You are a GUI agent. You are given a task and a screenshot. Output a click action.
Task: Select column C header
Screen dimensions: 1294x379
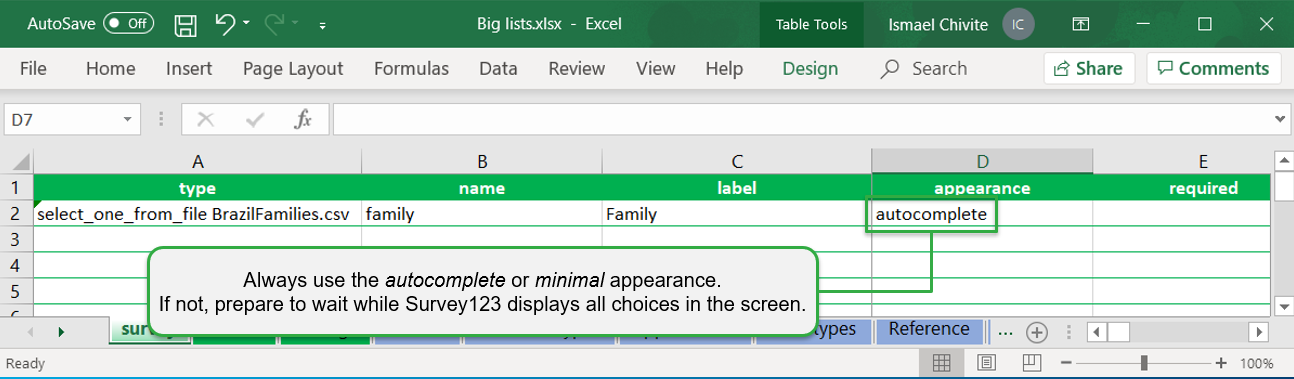coord(737,161)
